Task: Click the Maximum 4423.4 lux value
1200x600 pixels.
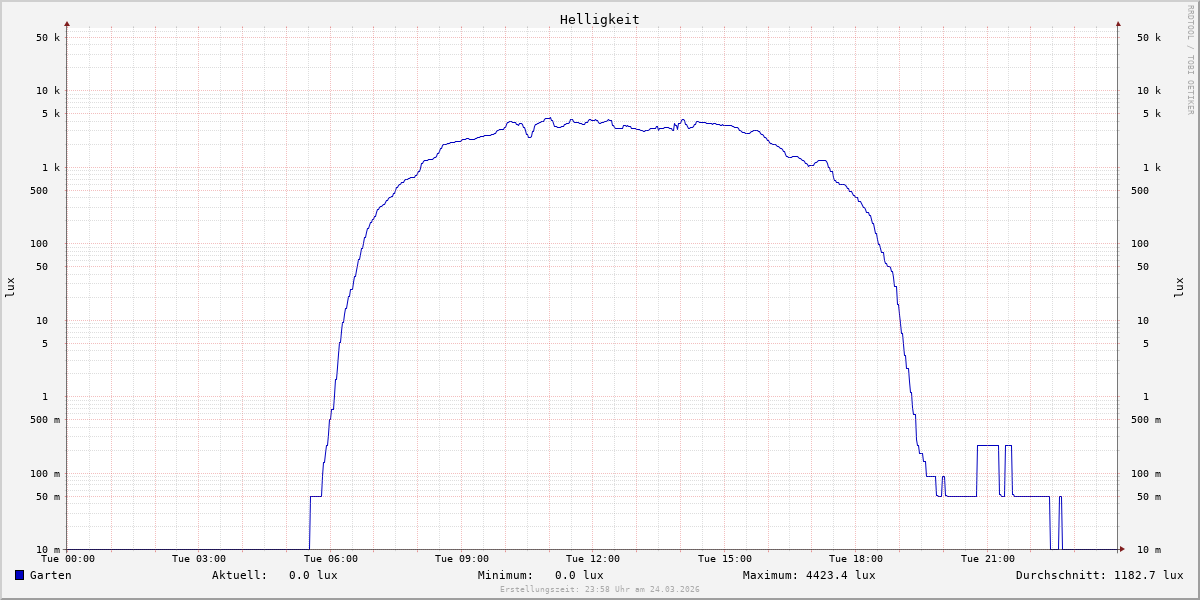Action: point(840,575)
